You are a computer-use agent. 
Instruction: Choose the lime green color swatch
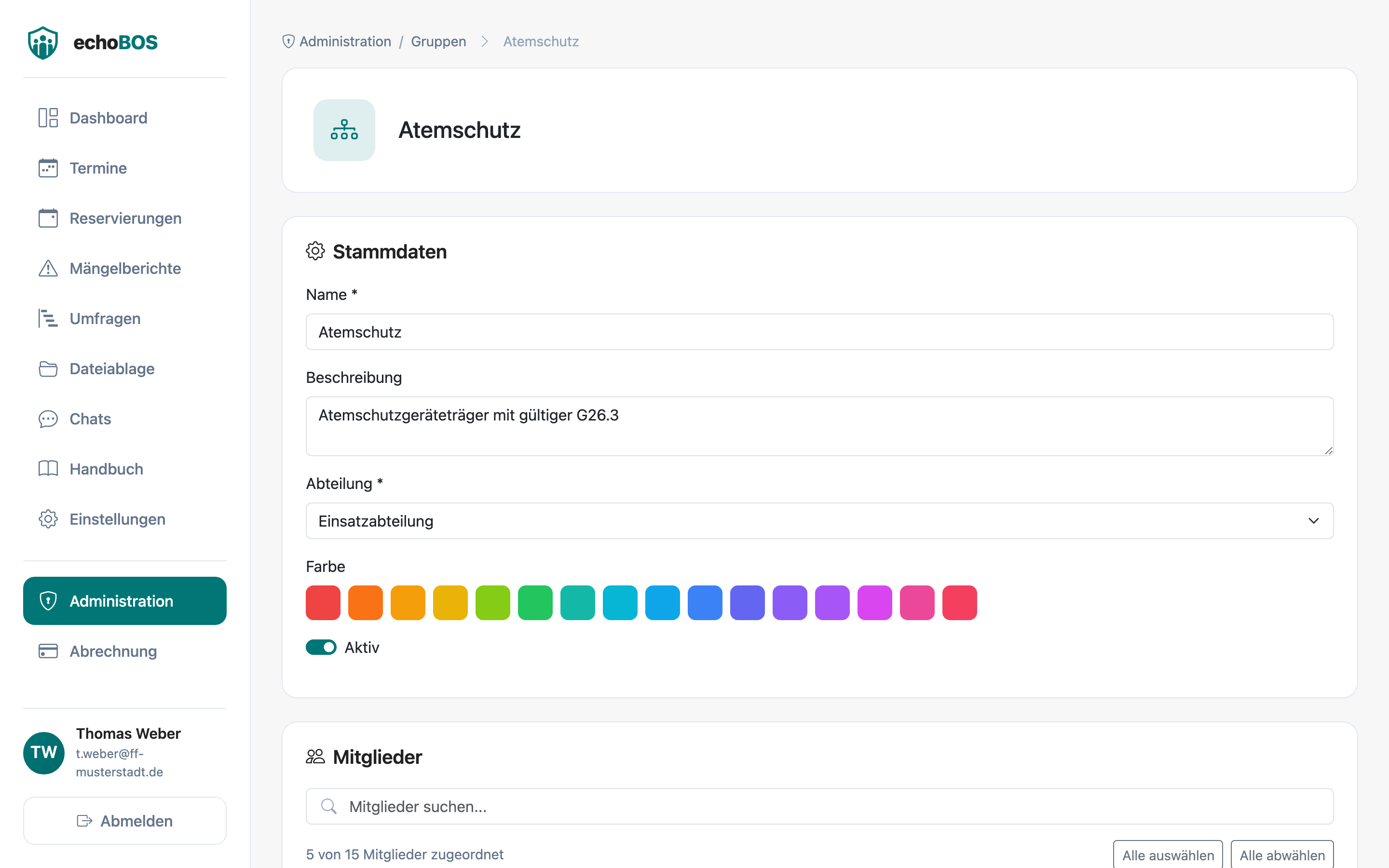point(493,603)
